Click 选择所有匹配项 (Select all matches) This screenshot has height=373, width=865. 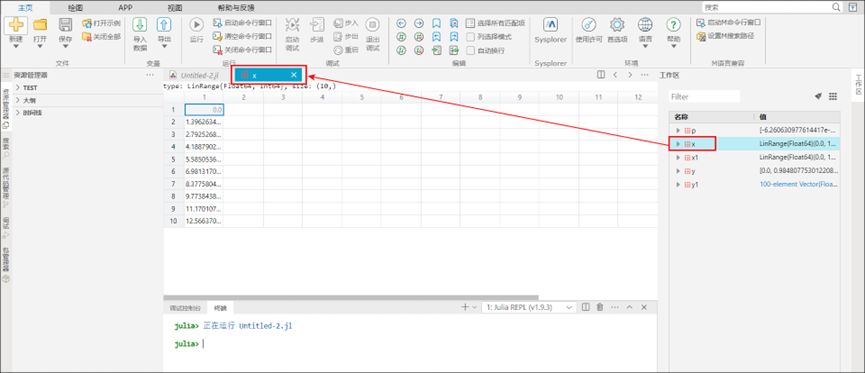coord(495,23)
